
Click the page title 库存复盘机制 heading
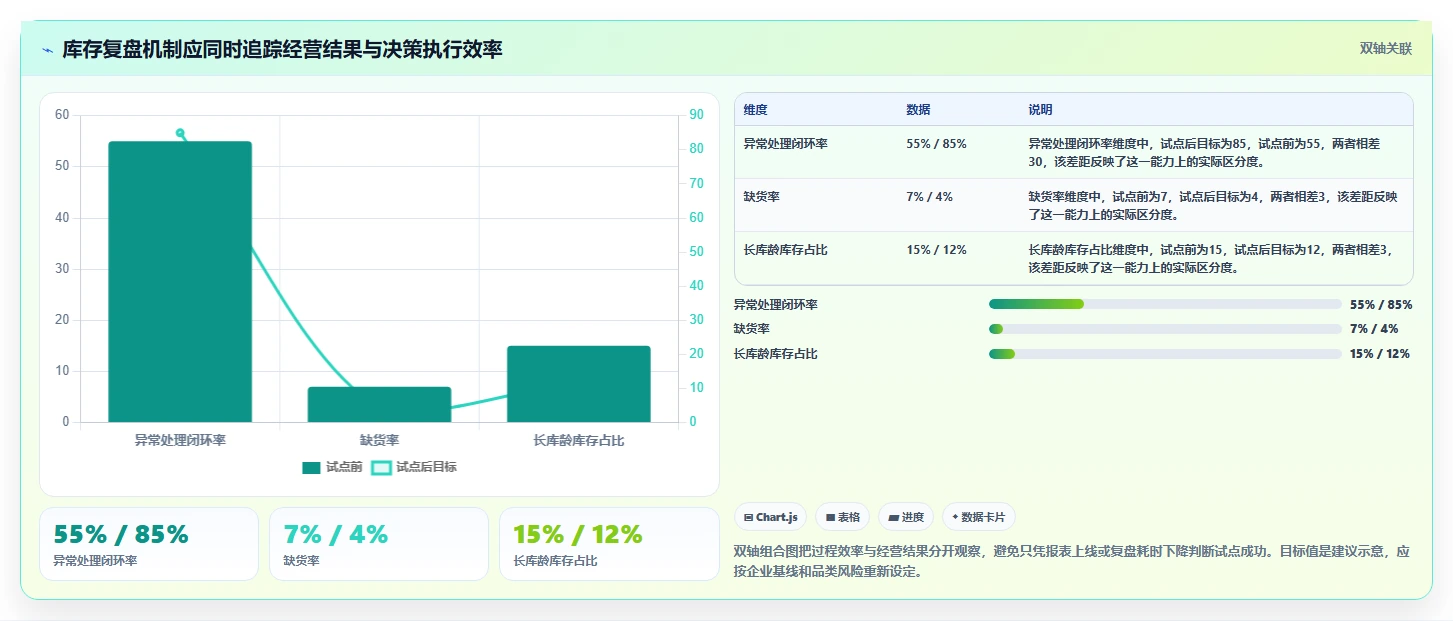pos(282,49)
